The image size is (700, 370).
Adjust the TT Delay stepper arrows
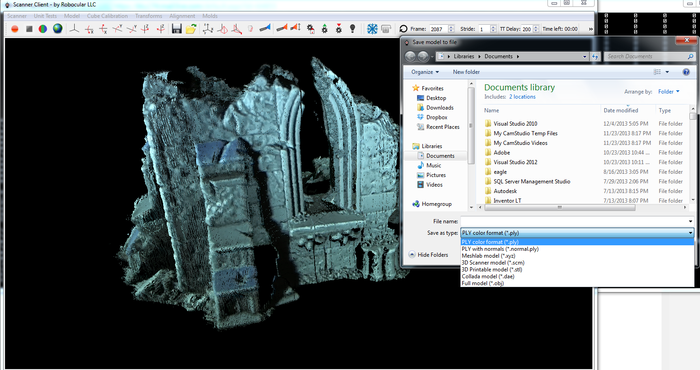(536, 29)
